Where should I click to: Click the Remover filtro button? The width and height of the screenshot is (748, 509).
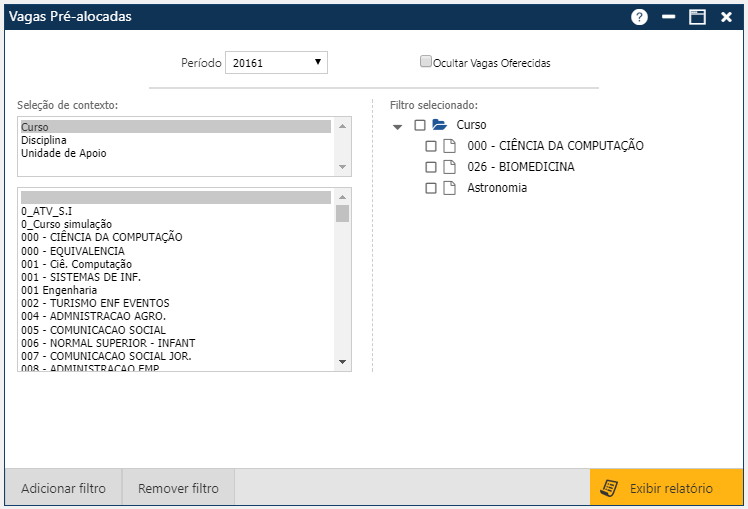click(178, 488)
